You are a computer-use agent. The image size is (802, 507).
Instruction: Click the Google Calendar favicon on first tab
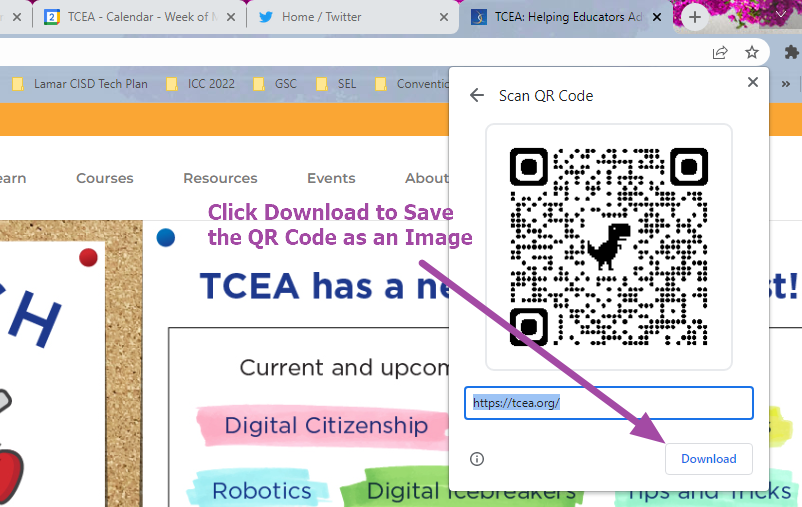(x=52, y=17)
